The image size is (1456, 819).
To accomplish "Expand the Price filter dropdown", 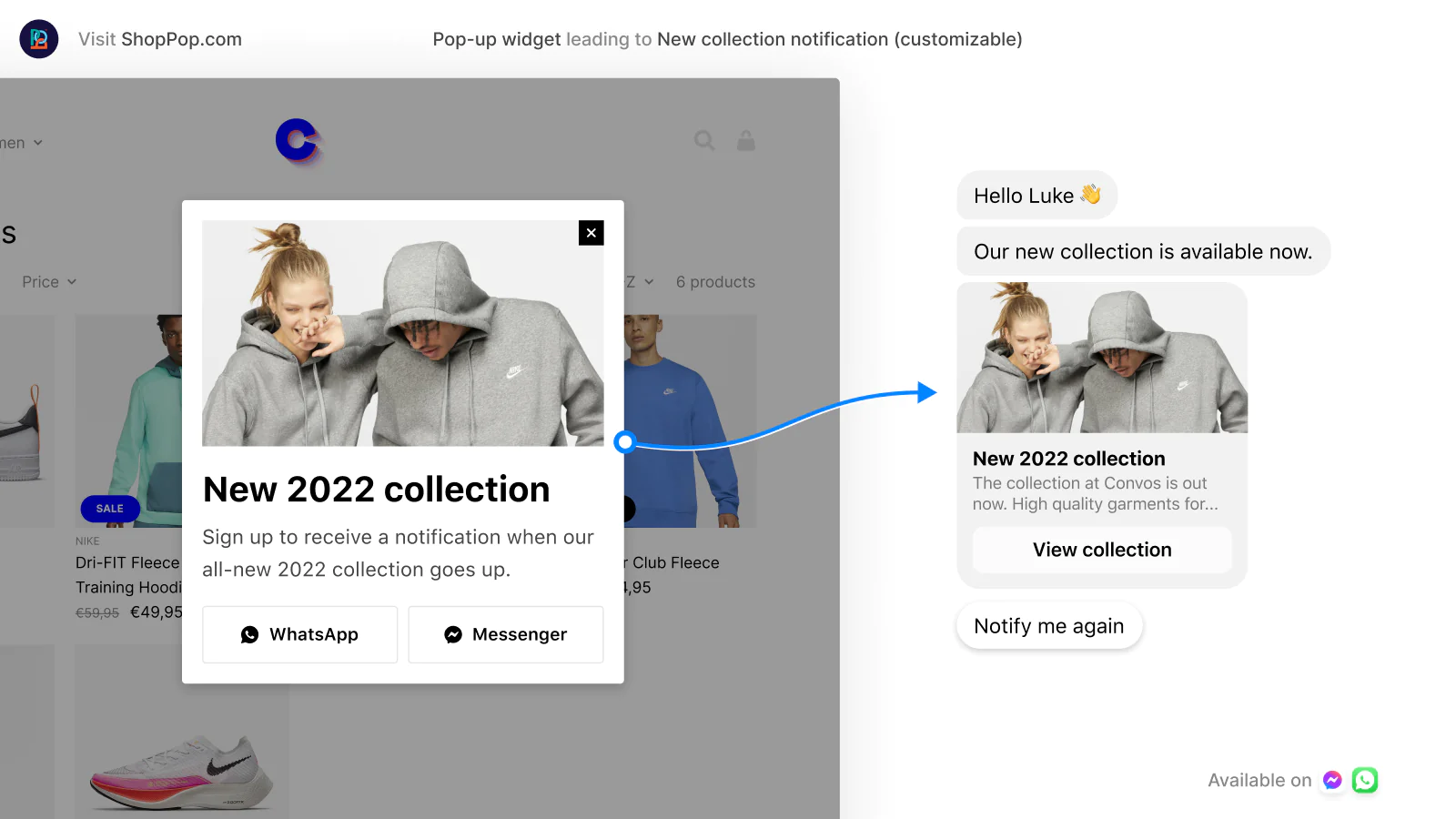I will [x=49, y=282].
